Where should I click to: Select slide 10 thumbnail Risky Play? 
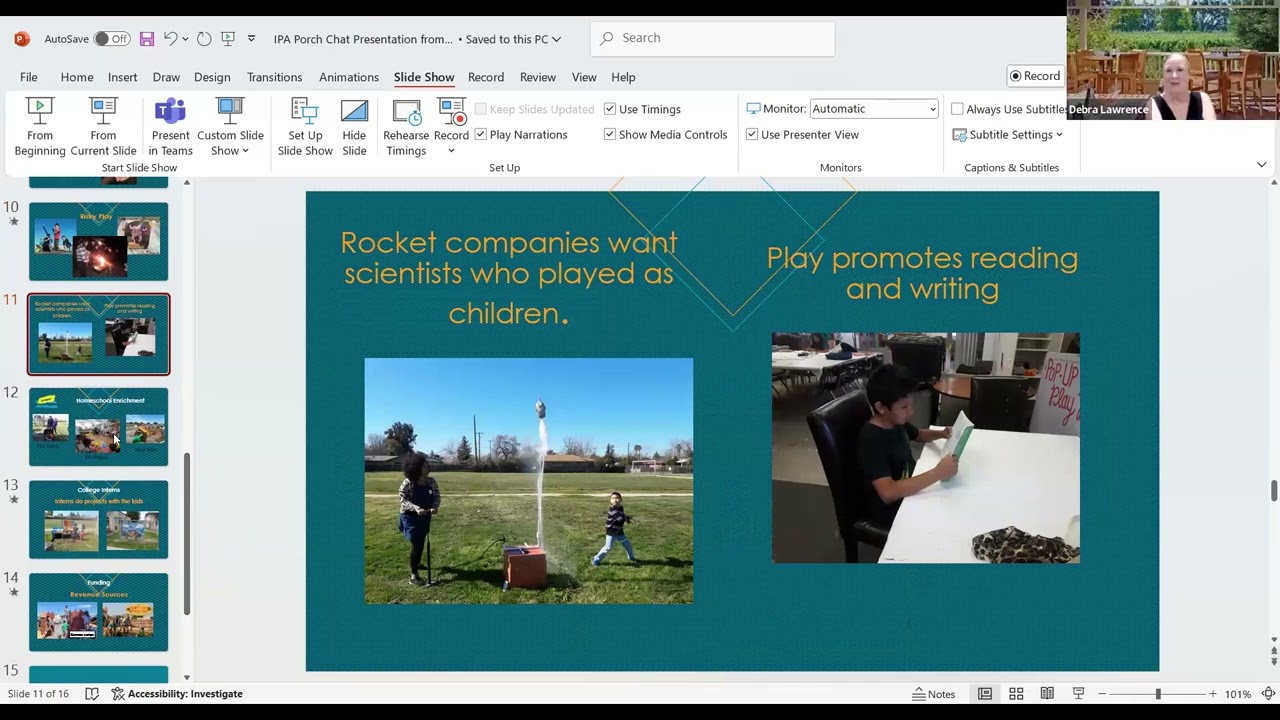click(99, 241)
